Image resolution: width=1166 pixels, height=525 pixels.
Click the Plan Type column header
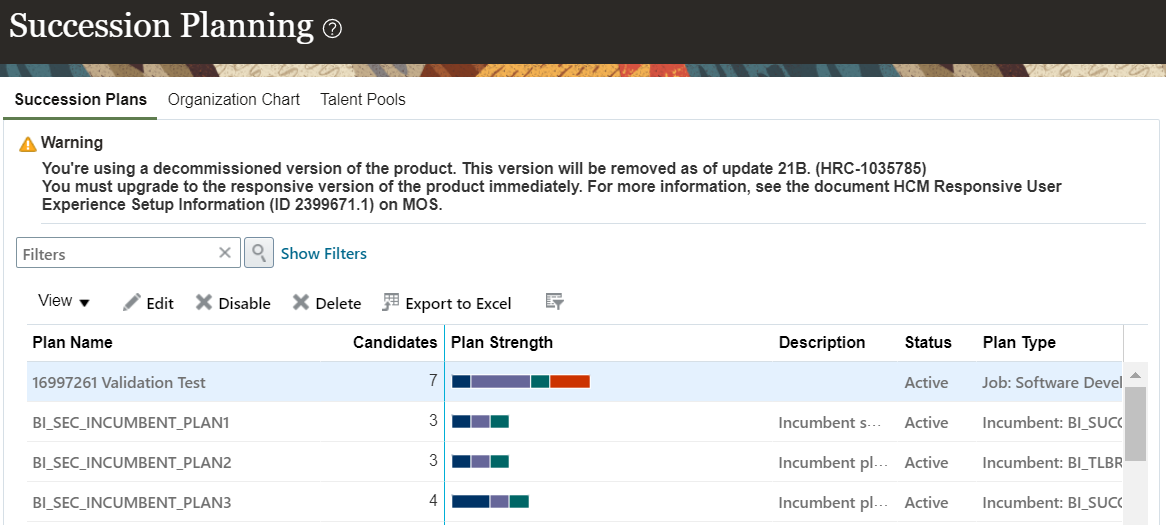[1020, 342]
